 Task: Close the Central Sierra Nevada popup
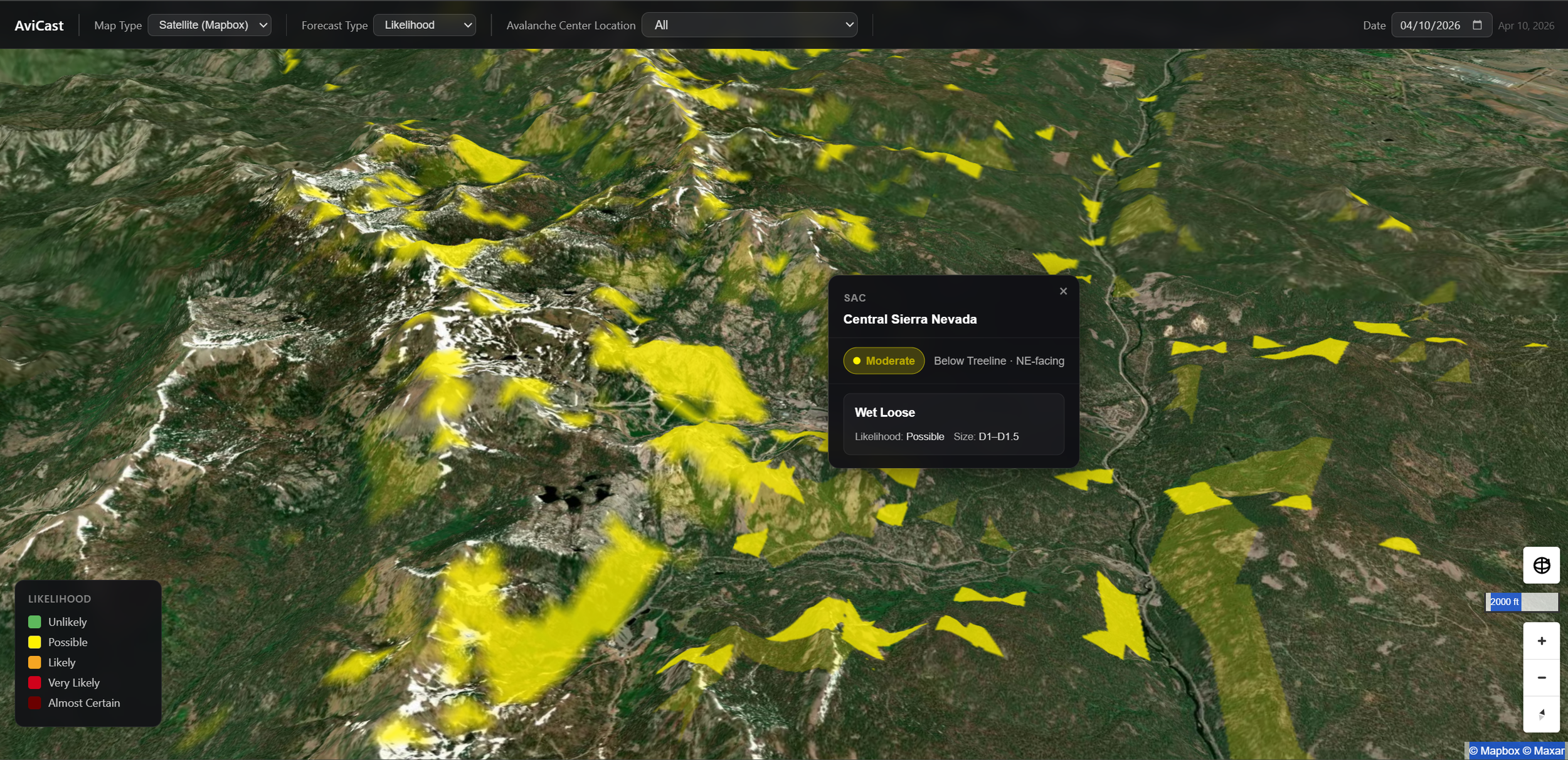coord(1063,291)
